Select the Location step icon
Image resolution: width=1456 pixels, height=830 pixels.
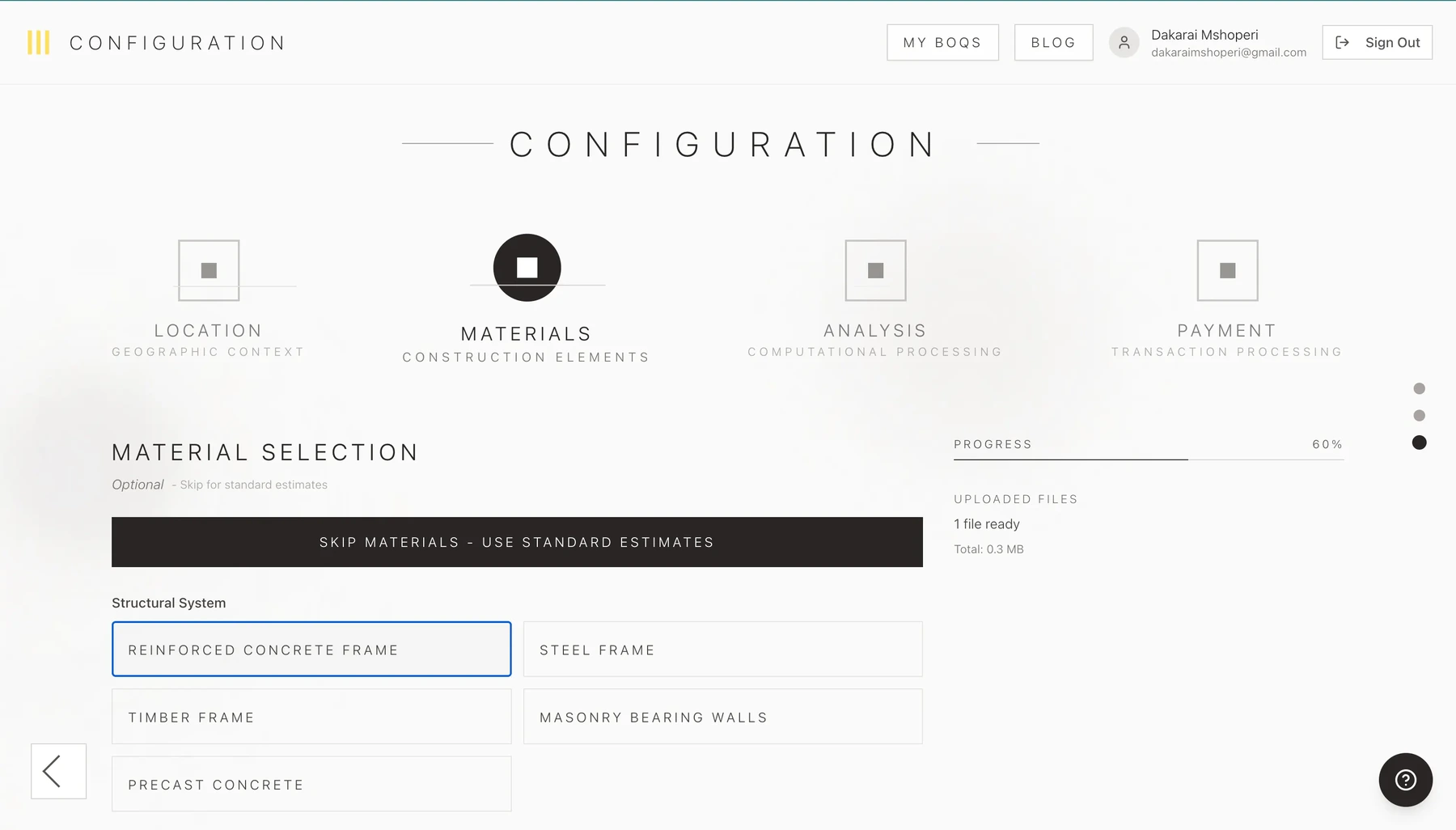point(209,270)
